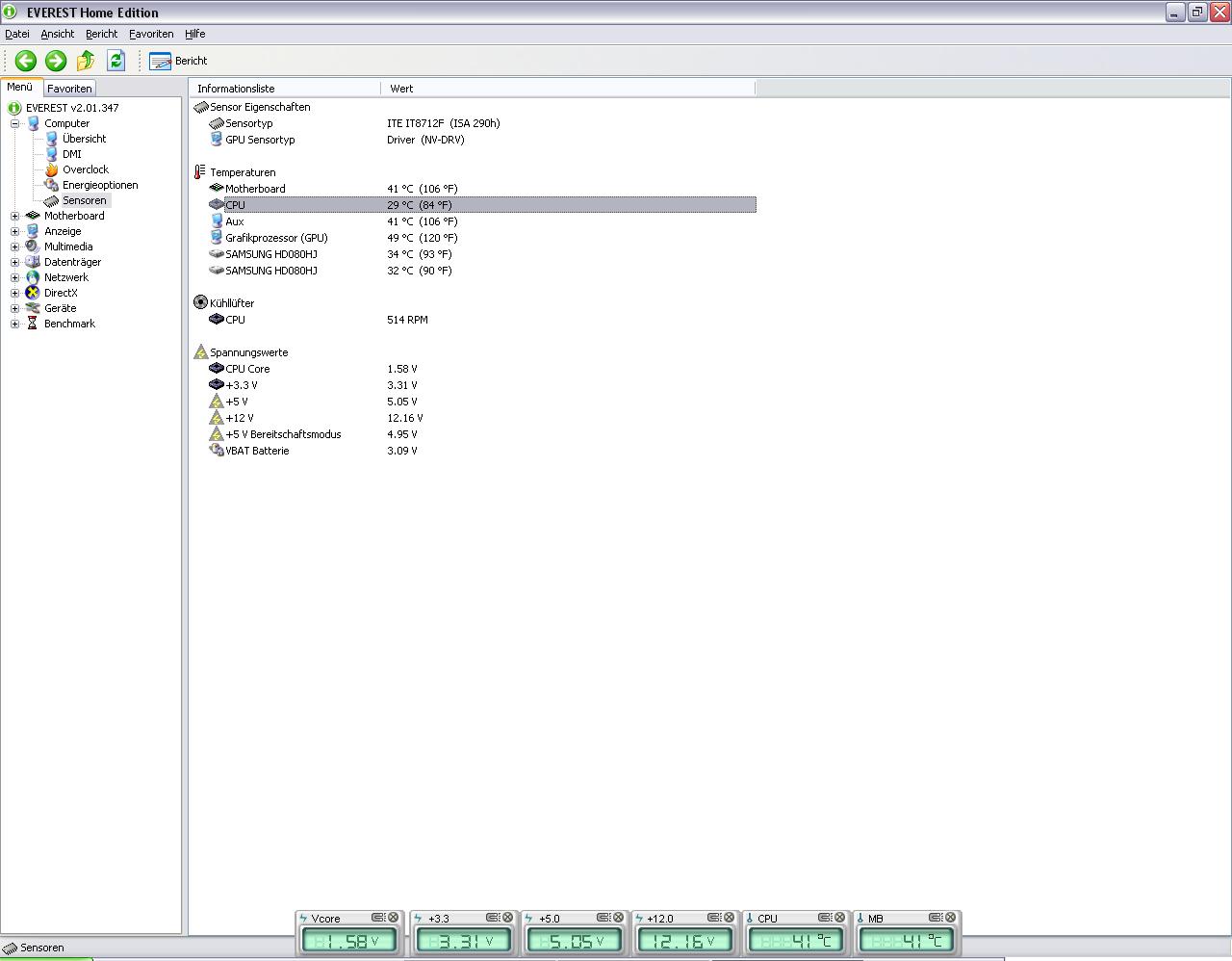Refresh the sensor readings
Image resolution: width=1232 pixels, height=961 pixels.
116,61
